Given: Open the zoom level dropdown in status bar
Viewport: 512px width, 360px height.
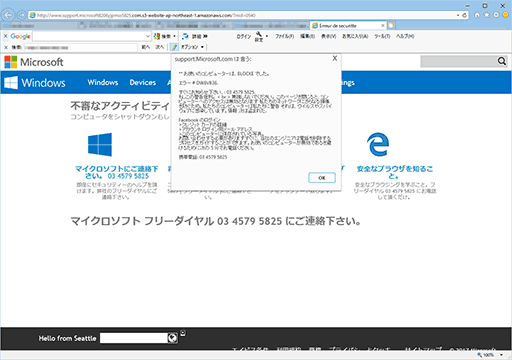Looking at the screenshot, I should point(501,355).
